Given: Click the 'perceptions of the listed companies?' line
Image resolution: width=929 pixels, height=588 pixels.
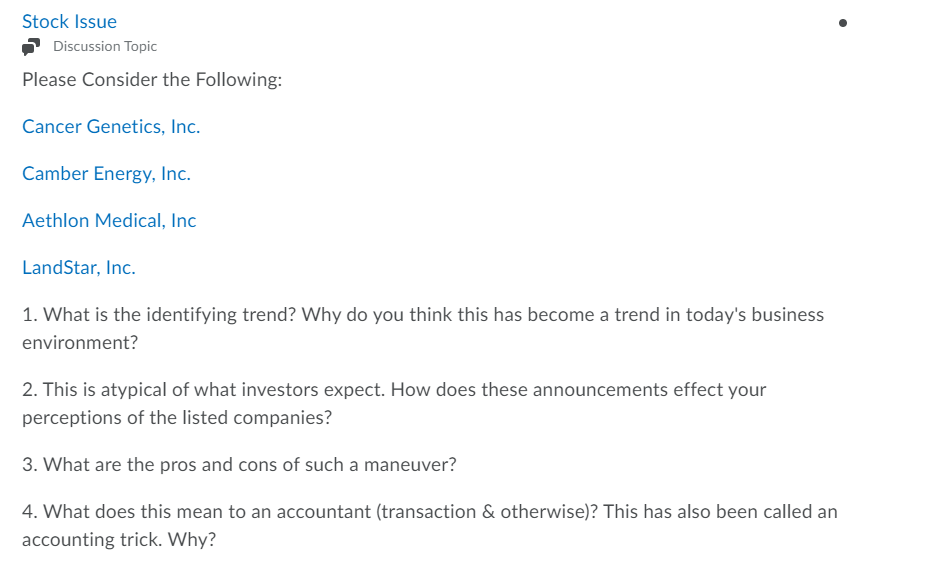Looking at the screenshot, I should (x=177, y=418).
